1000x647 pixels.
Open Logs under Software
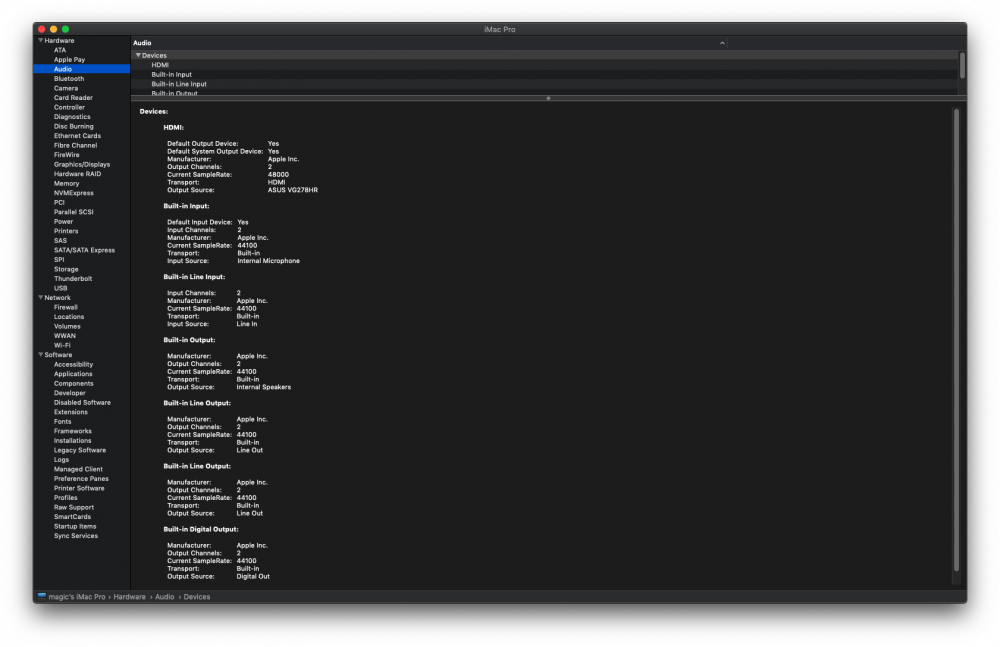pos(61,459)
